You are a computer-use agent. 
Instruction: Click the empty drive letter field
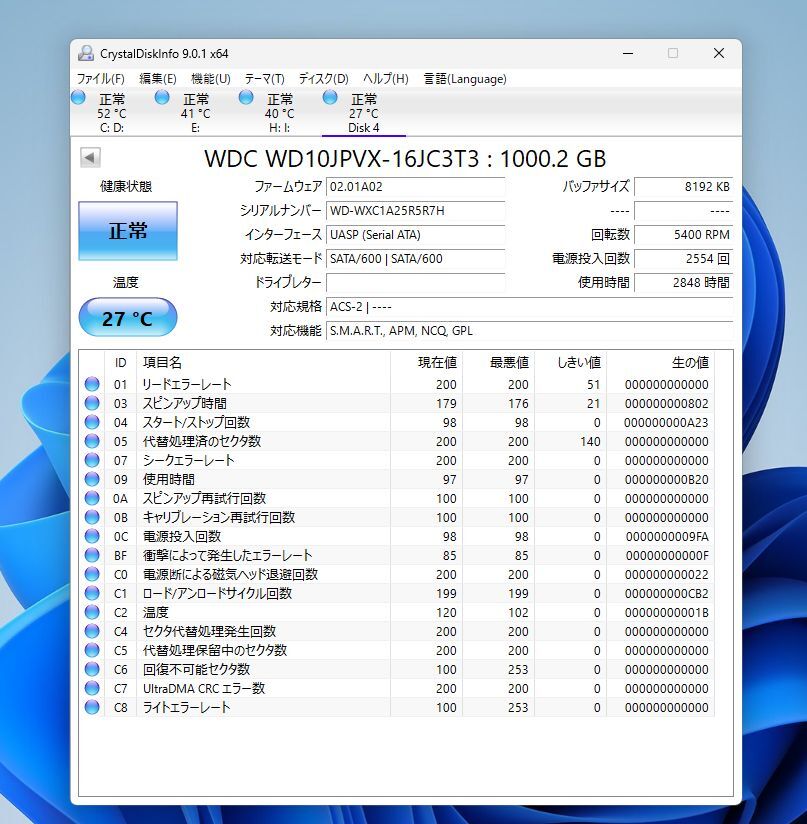click(x=416, y=283)
